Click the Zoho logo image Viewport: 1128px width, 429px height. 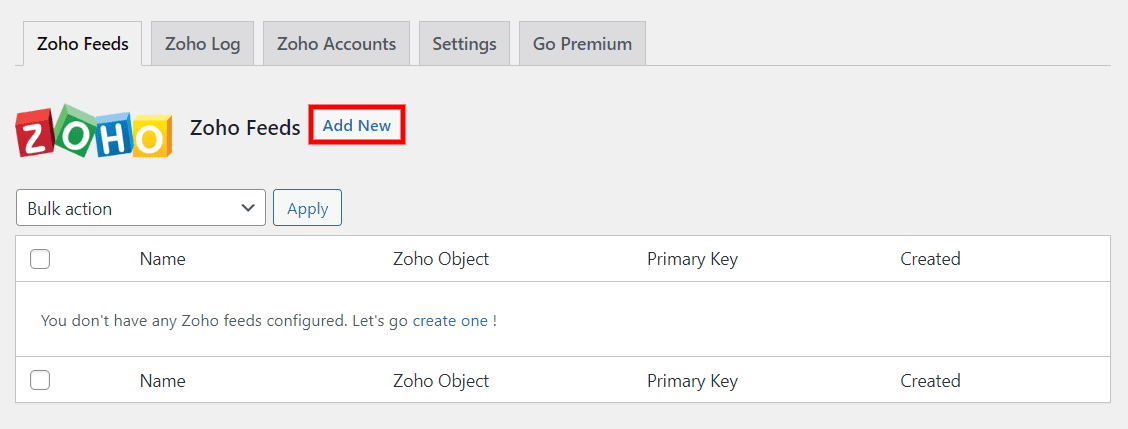(x=94, y=131)
